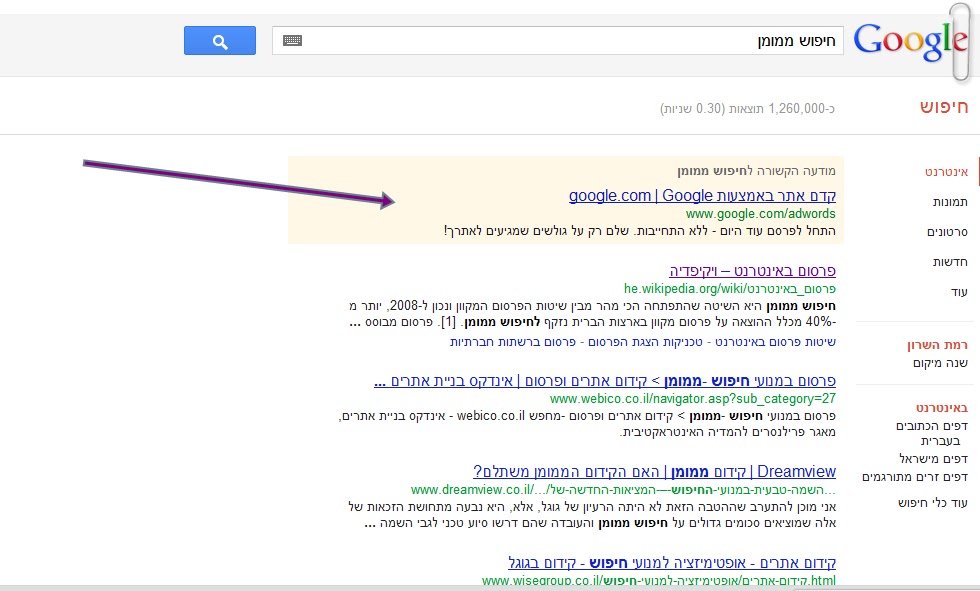The width and height of the screenshot is (980, 591).
Task: Open sitelink טכניקות הצגת הפרסום
Action: (646, 342)
